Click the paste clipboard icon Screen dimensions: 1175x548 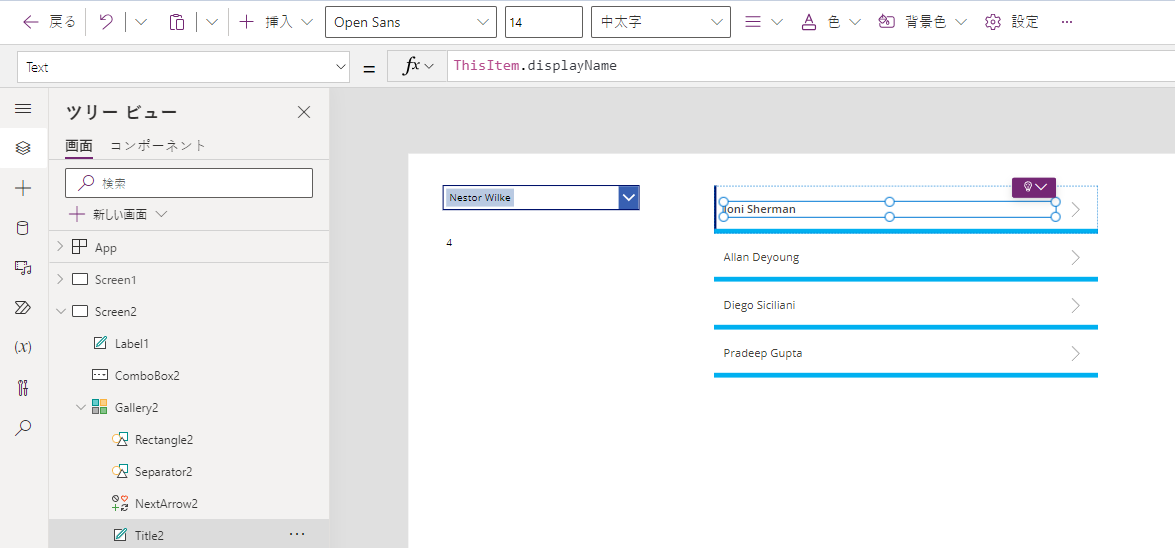click(177, 22)
